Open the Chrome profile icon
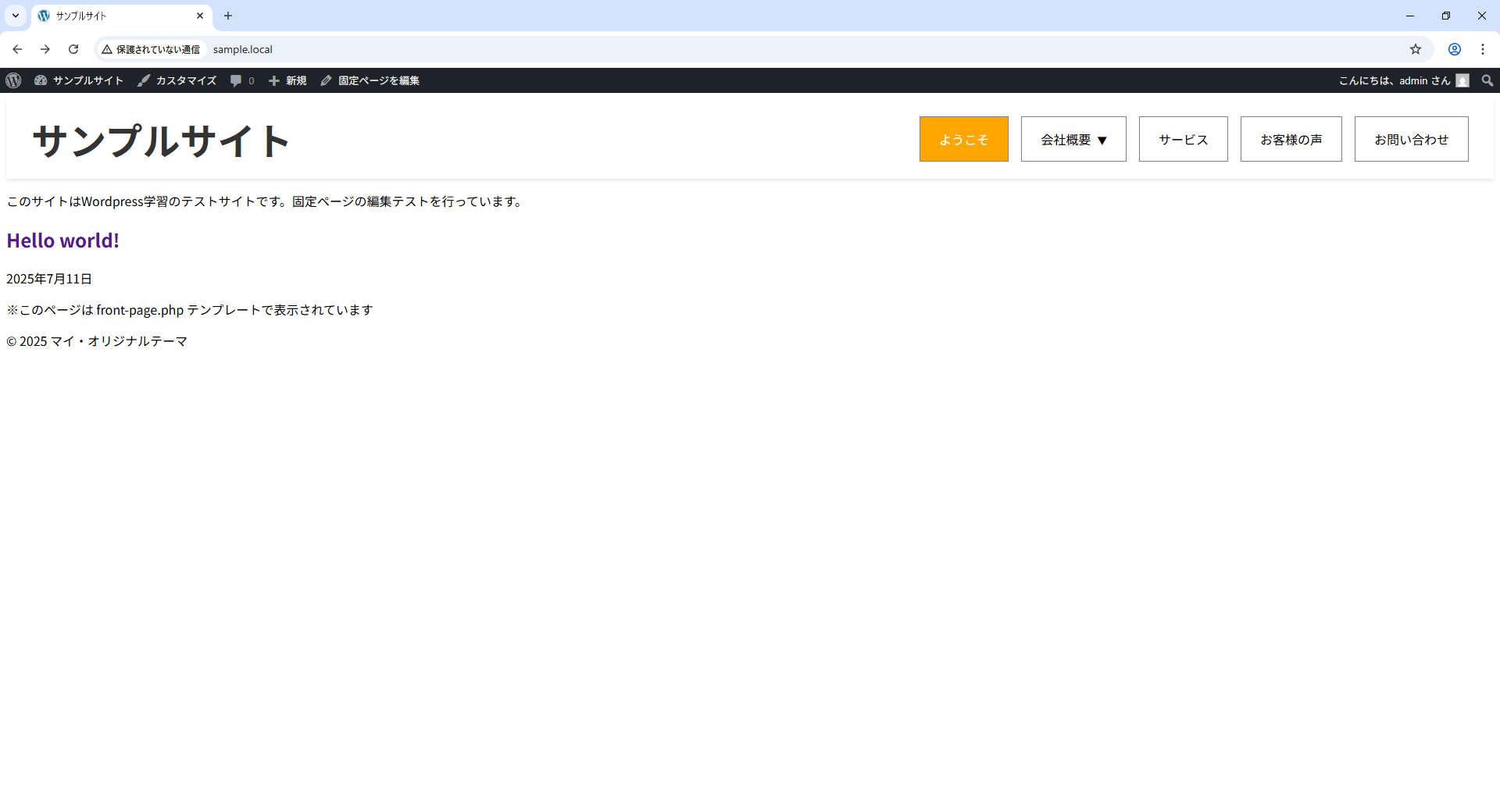 tap(1455, 49)
